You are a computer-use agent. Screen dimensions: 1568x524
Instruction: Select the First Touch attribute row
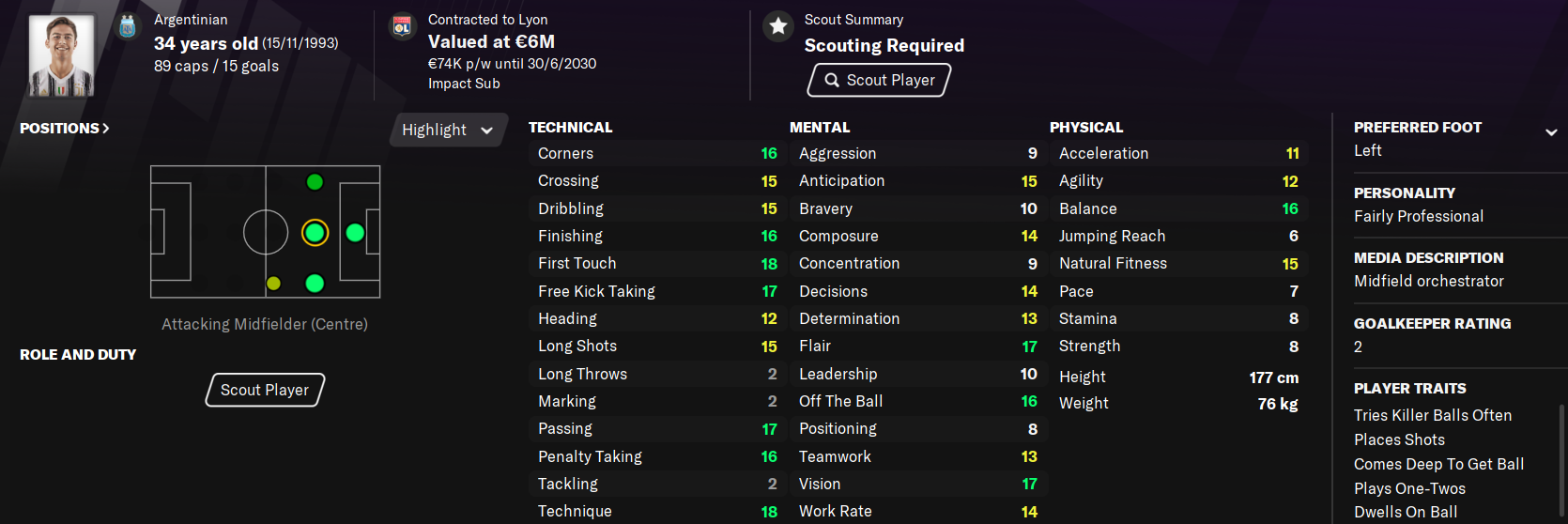[x=656, y=264]
